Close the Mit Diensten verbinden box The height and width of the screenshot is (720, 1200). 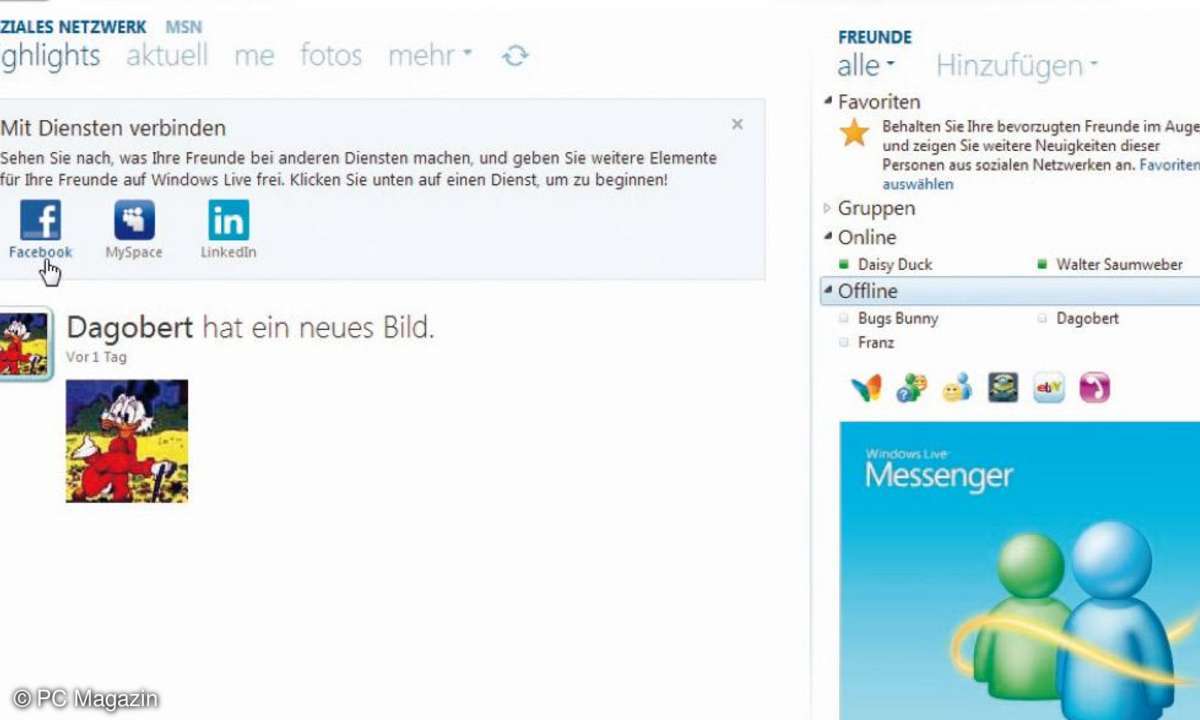737,124
